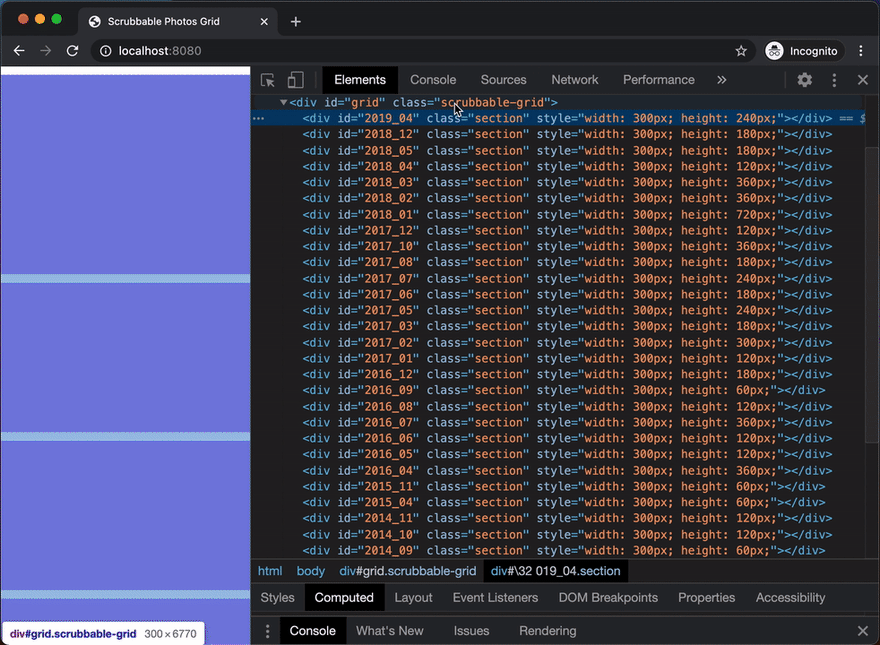Toggle the device toolbar icon
Image resolution: width=880 pixels, height=645 pixels.
tap(296, 80)
